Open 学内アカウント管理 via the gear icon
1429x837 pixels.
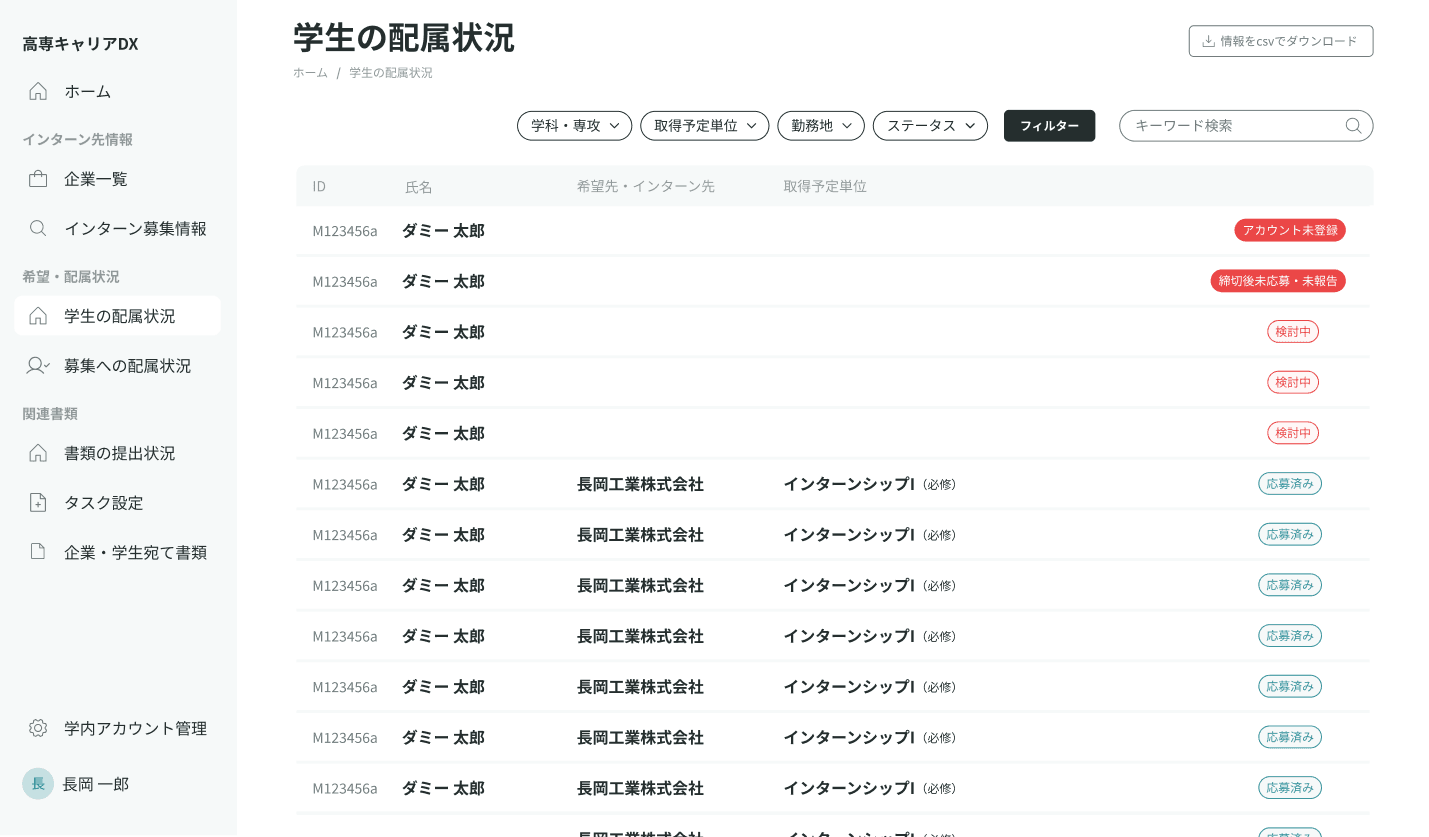tap(37, 728)
